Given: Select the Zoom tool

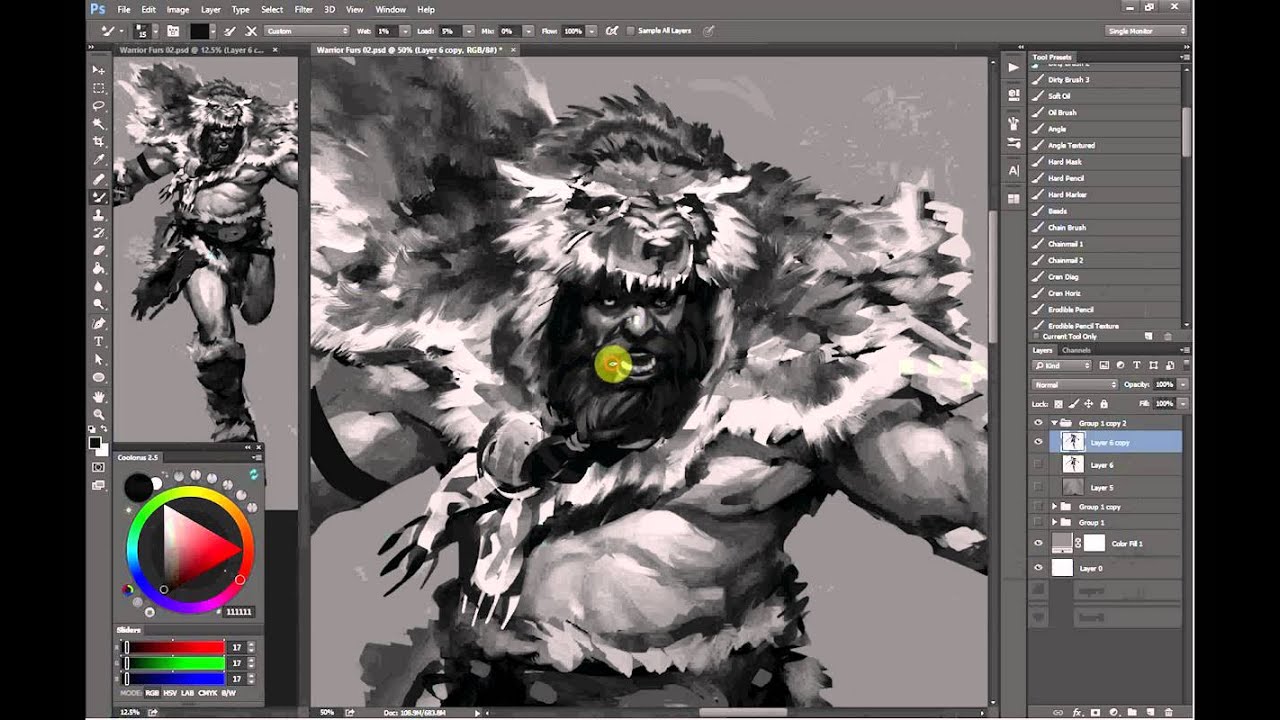Looking at the screenshot, I should (99, 415).
